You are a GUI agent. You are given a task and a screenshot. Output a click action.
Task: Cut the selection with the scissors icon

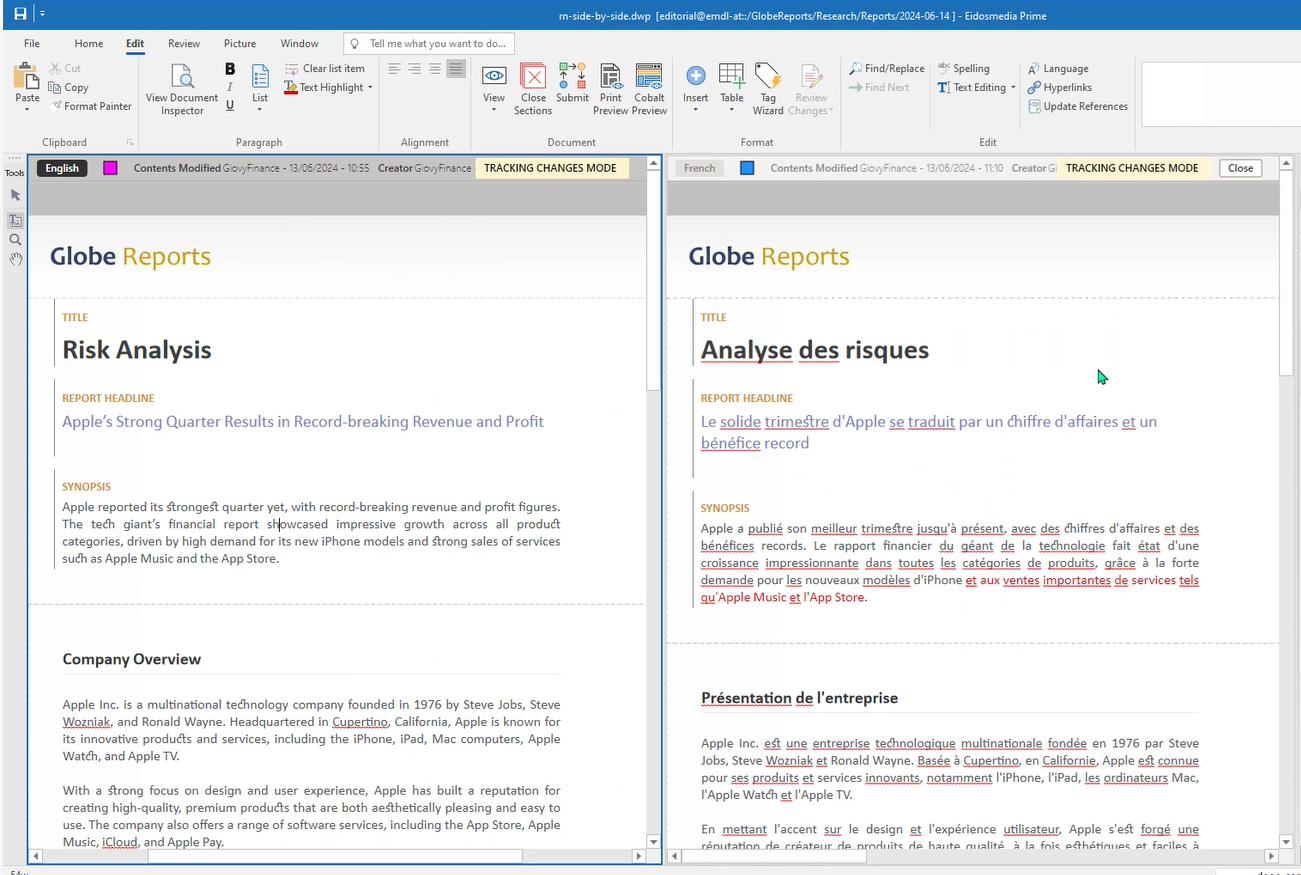[x=65, y=68]
